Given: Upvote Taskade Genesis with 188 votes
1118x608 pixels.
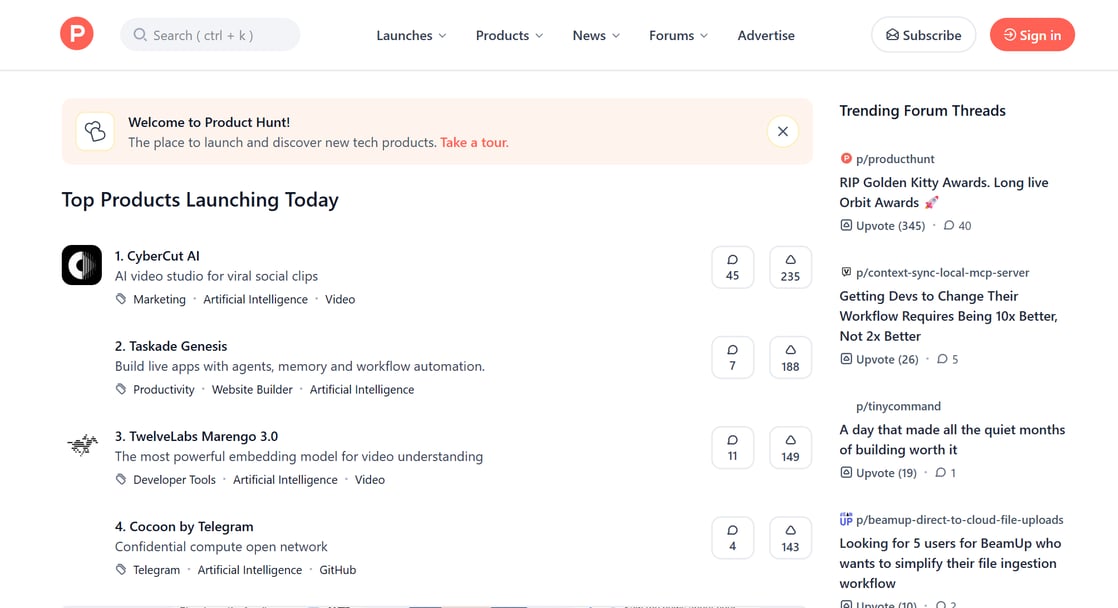Looking at the screenshot, I should (790, 357).
